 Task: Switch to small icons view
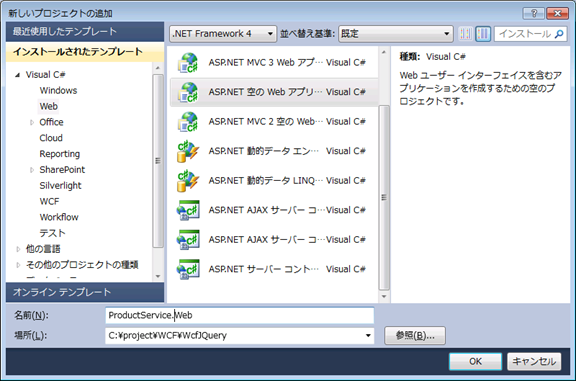[465, 34]
